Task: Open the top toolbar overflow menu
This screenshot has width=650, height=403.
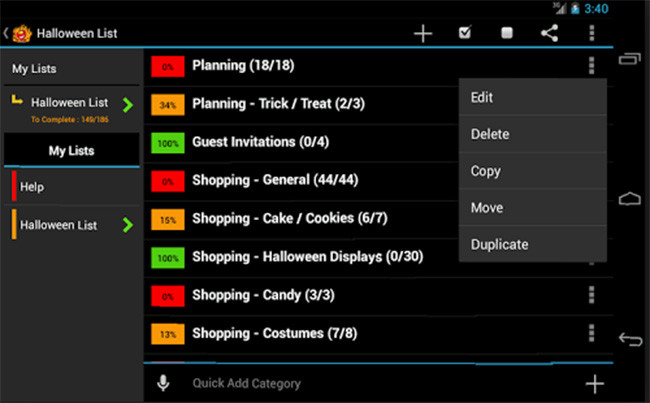Action: coord(592,33)
